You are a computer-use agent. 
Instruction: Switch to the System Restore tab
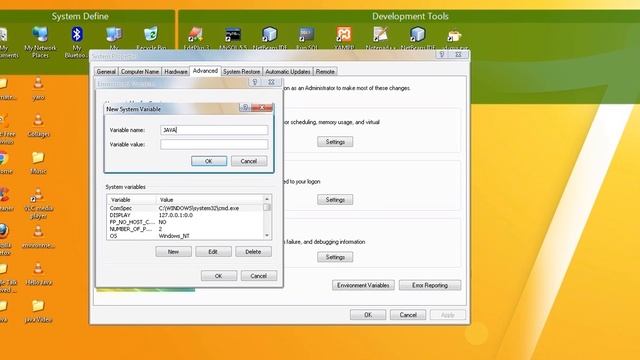pos(241,71)
